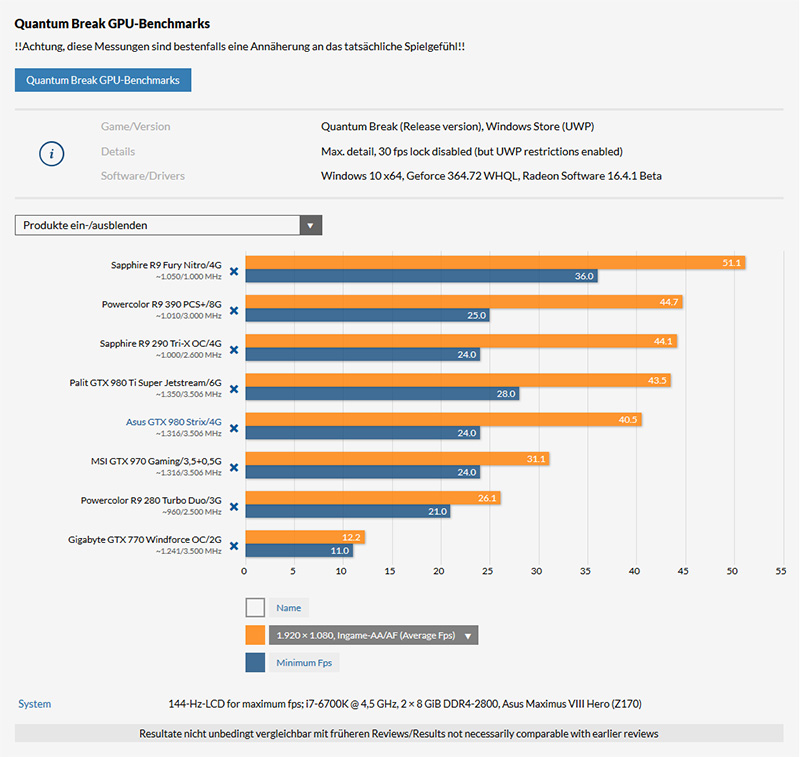Click the Achtung warning line
This screenshot has height=757, width=800.
point(240,46)
